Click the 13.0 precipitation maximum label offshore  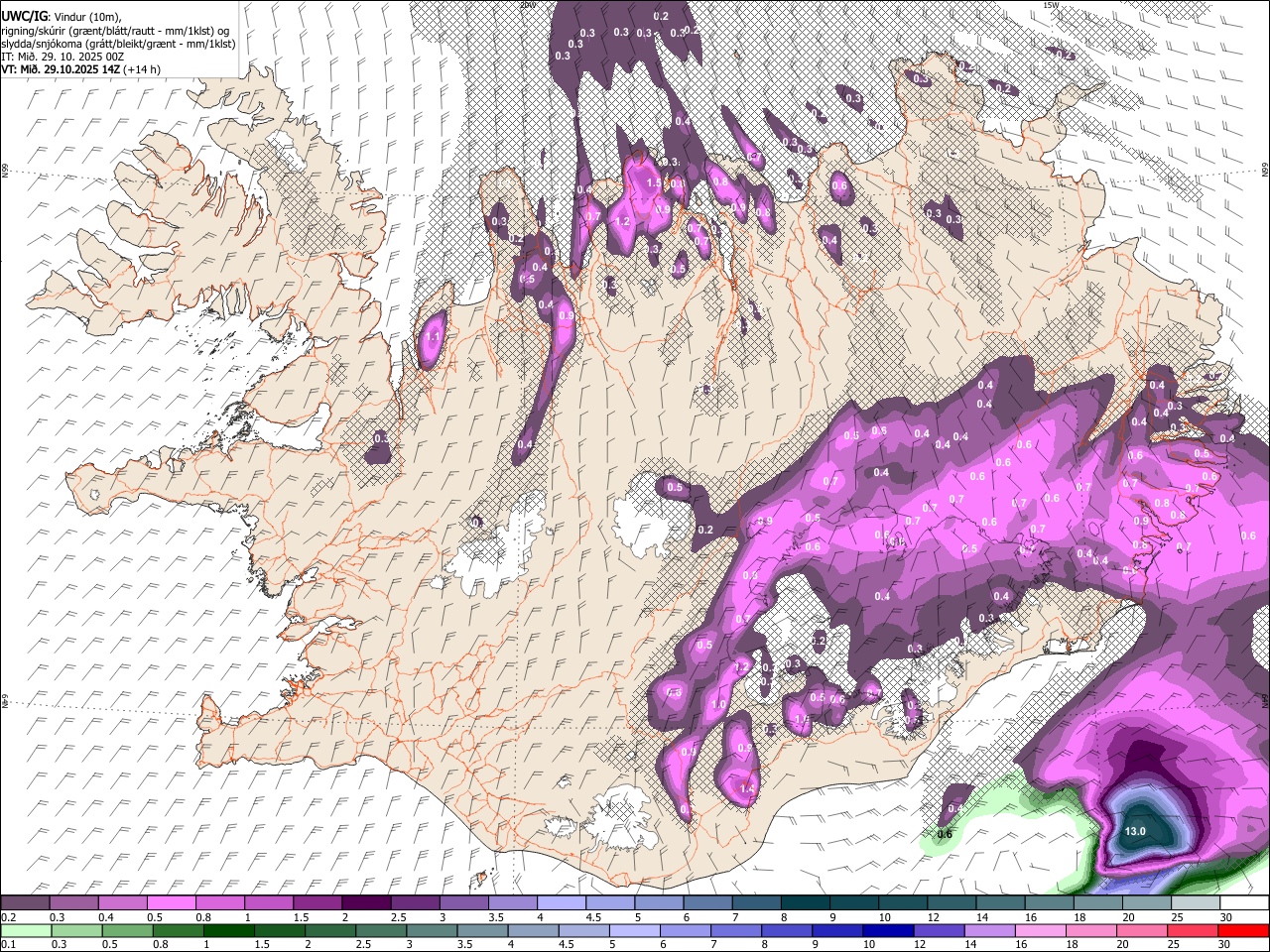tap(1136, 831)
